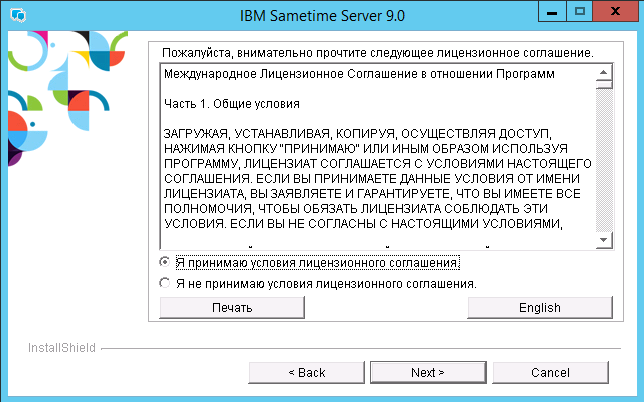Viewport: 644px width, 402px height.
Task: Cancel the installation
Action: (x=550, y=372)
